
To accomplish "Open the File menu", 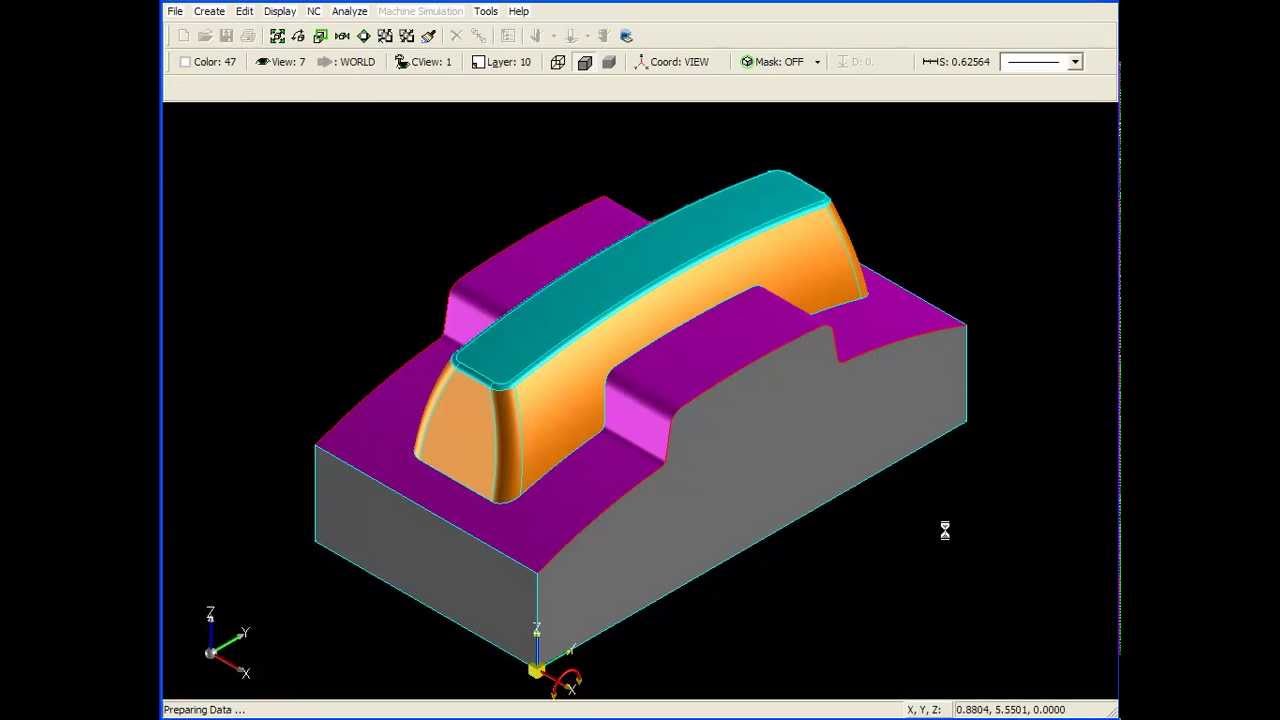I will click(x=175, y=11).
